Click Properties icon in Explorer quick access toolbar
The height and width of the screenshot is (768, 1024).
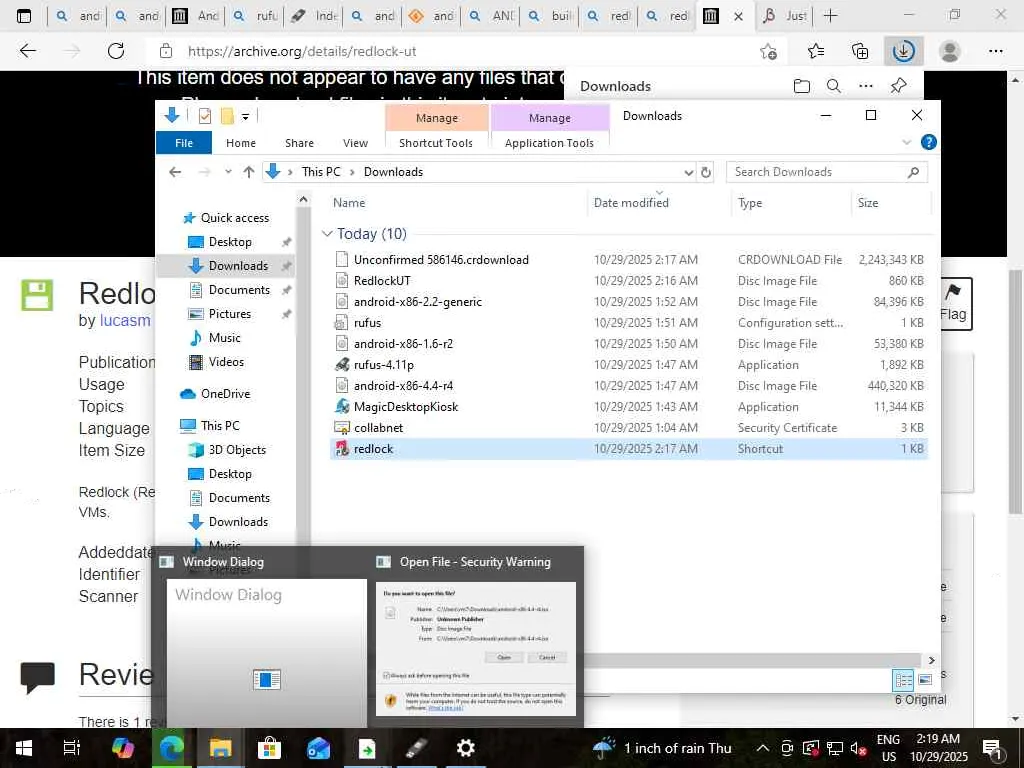204,116
